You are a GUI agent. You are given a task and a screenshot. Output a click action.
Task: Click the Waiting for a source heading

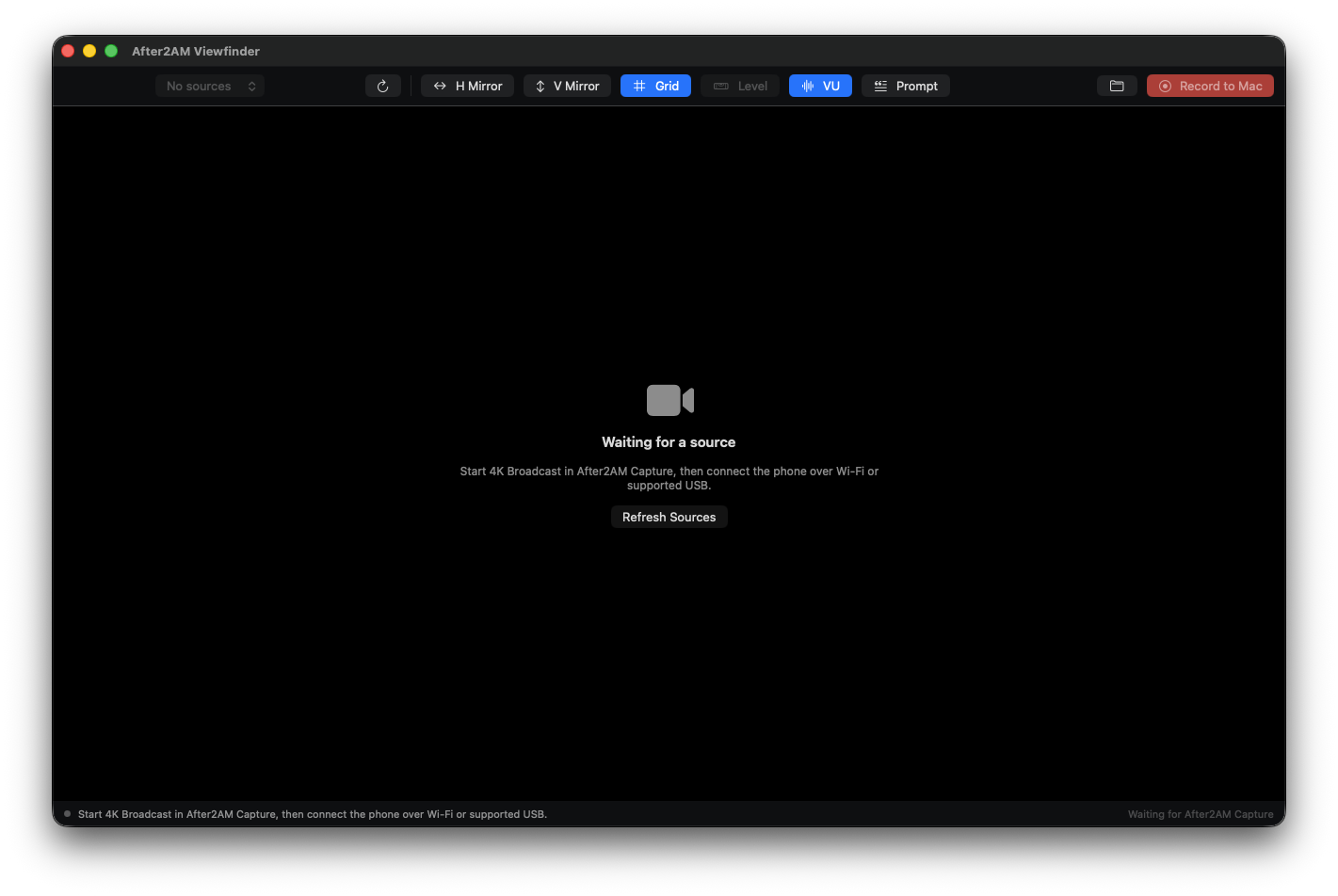click(x=669, y=442)
